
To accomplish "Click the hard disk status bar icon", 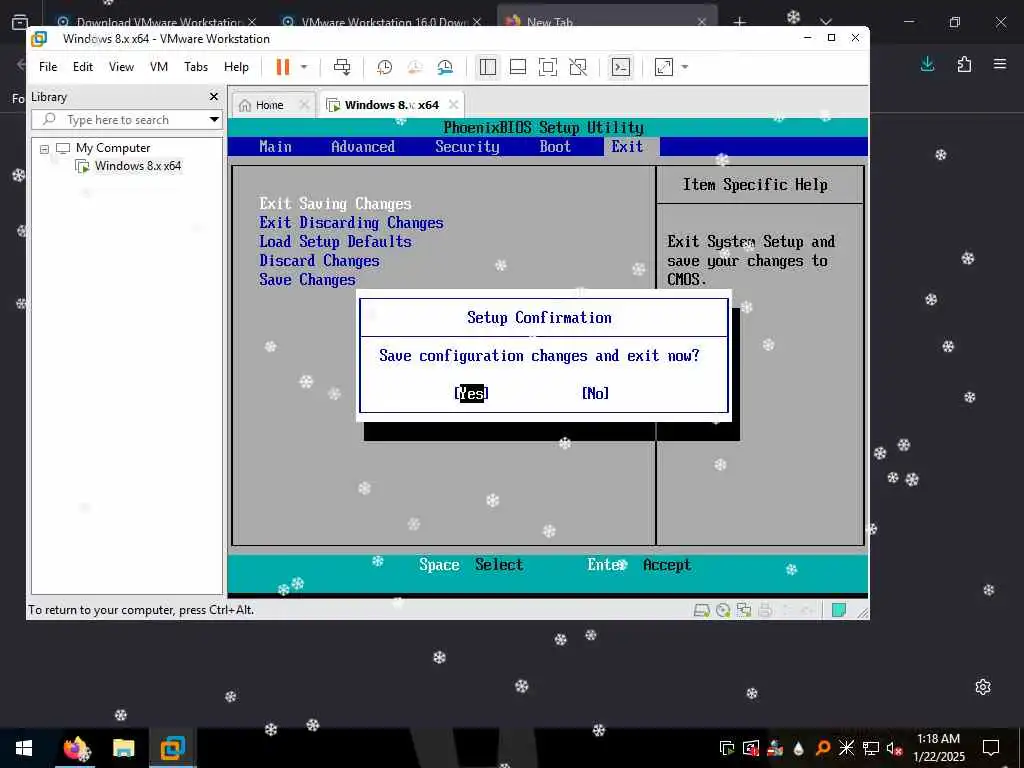I will 701,611.
